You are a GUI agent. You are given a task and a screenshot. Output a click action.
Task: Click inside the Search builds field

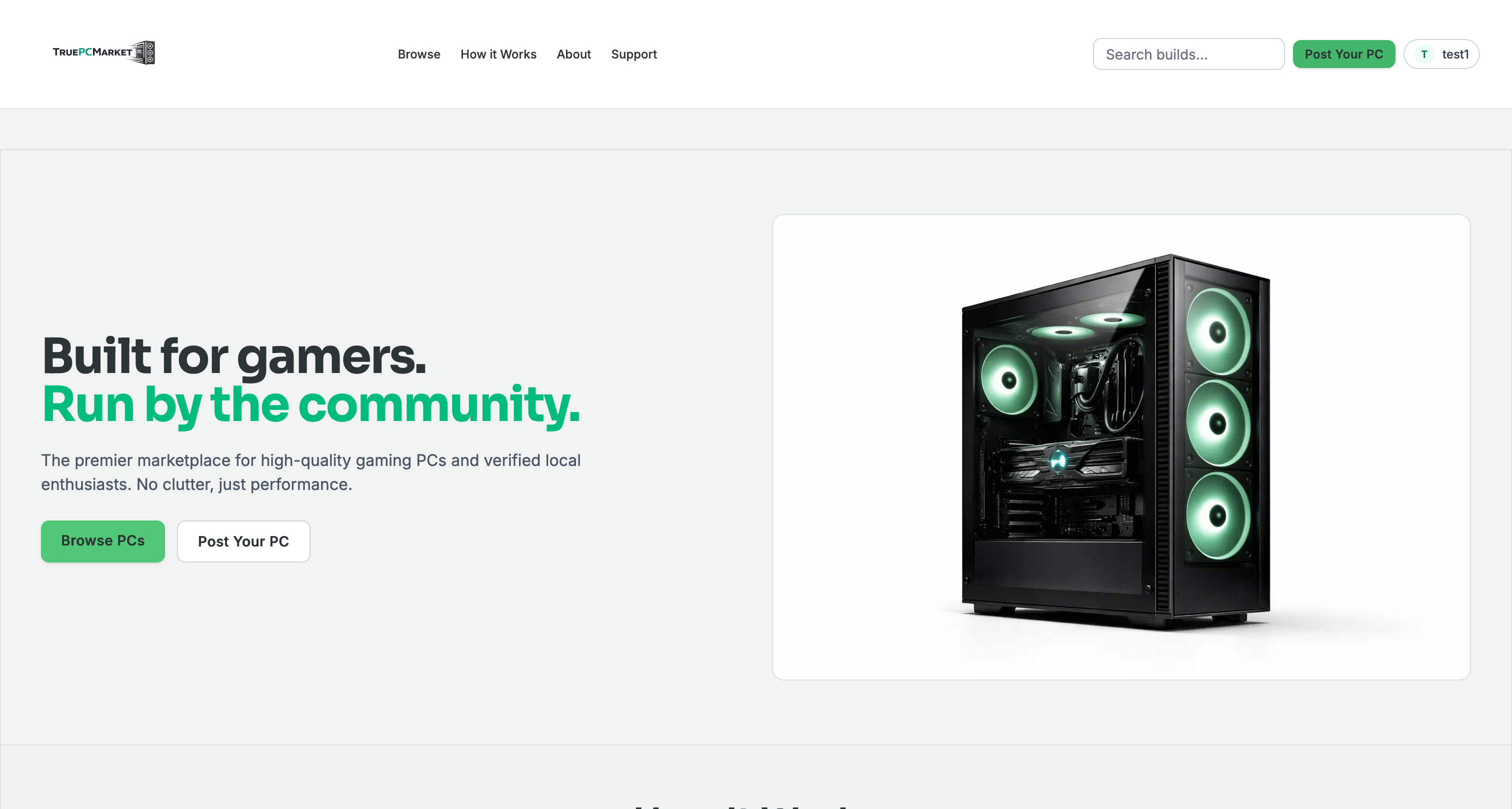pos(1188,53)
